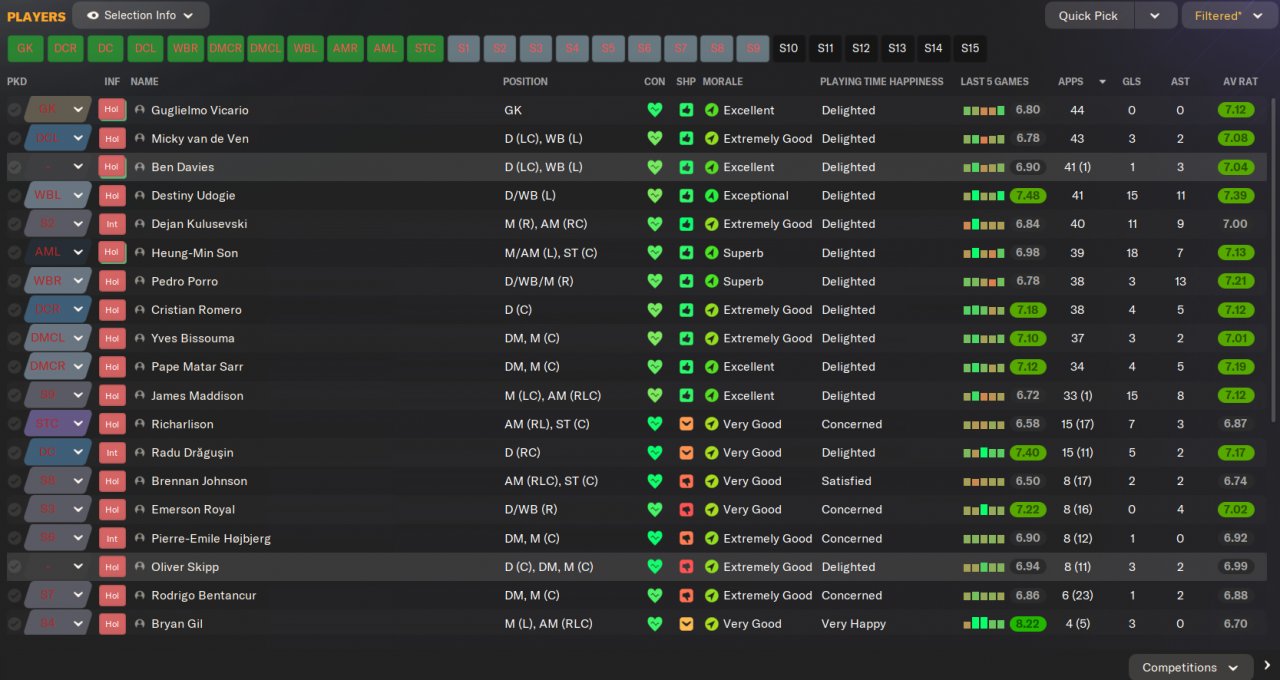Open position dropdown for Micky van de Ven
Screen dimensions: 1280x680
pos(78,139)
